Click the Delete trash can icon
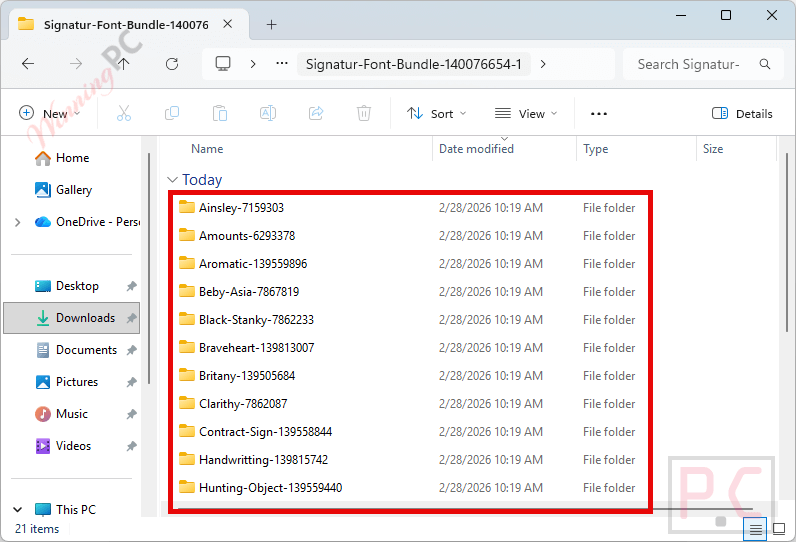 click(x=363, y=113)
